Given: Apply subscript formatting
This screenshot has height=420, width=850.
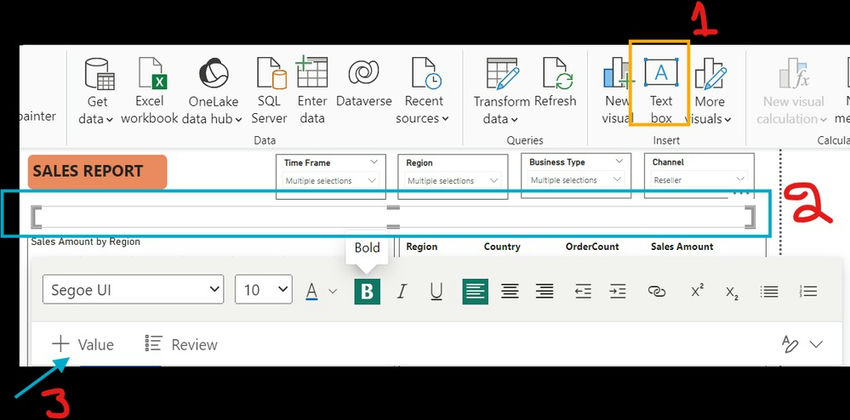Looking at the screenshot, I should (732, 293).
